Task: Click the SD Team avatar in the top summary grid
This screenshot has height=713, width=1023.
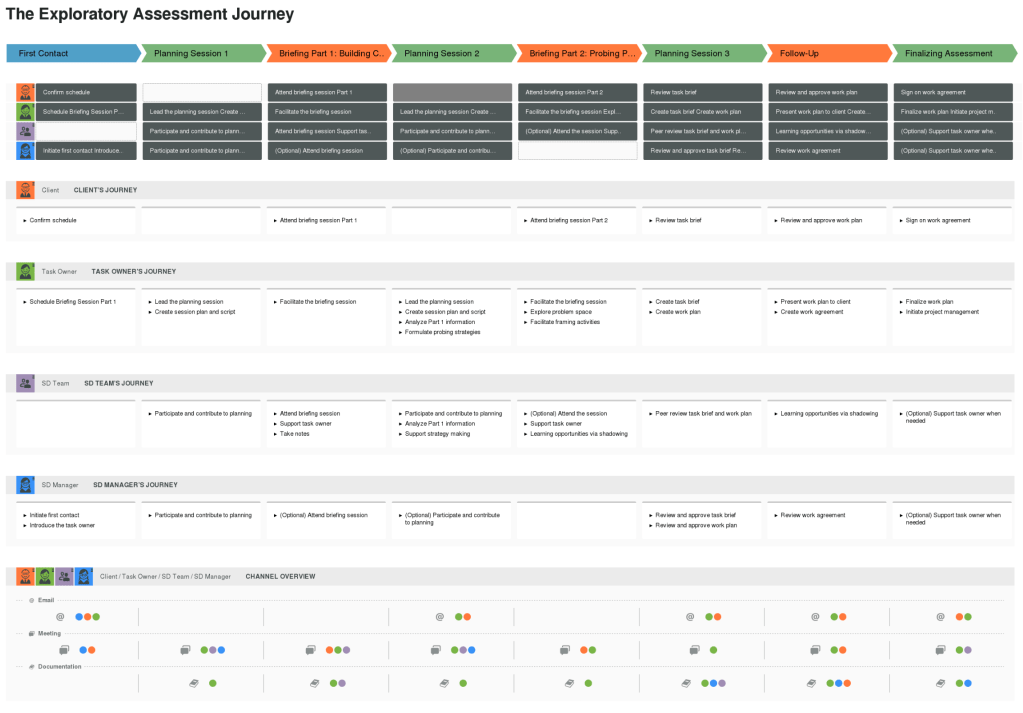Action: pyautogui.click(x=25, y=131)
